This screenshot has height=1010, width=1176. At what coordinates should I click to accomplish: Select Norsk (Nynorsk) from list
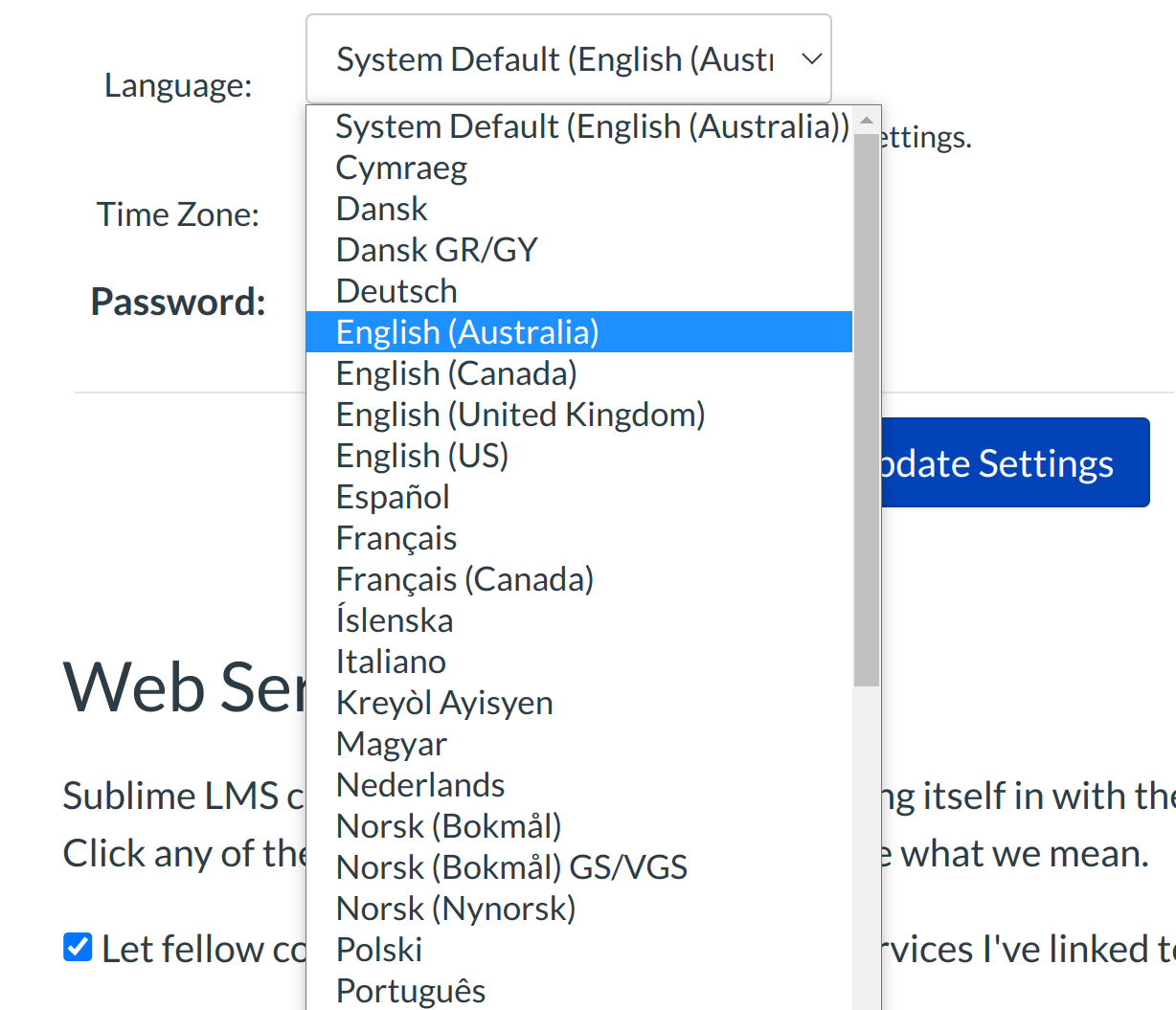click(456, 909)
